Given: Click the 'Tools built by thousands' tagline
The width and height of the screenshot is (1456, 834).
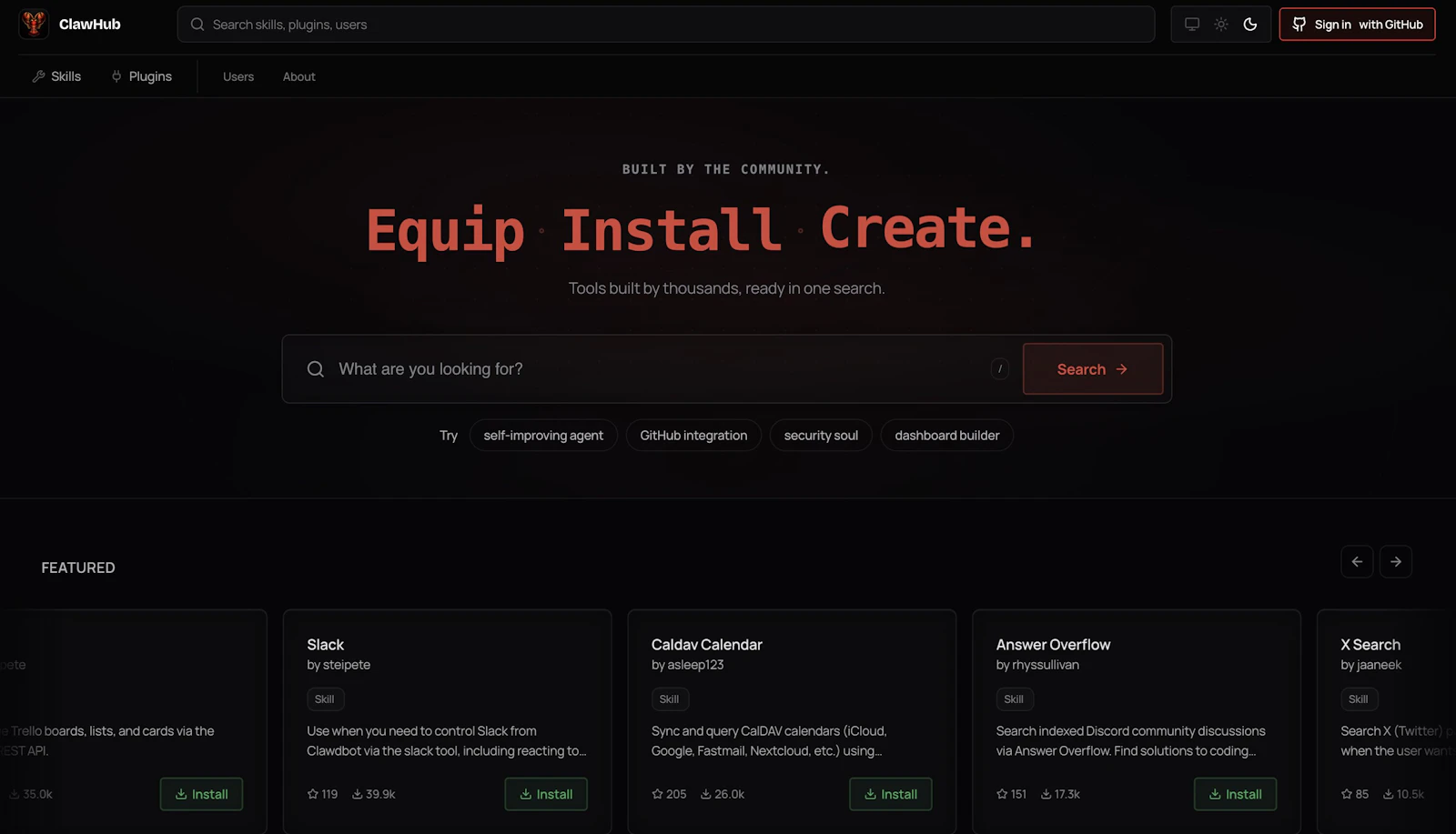Looking at the screenshot, I should click(x=726, y=288).
